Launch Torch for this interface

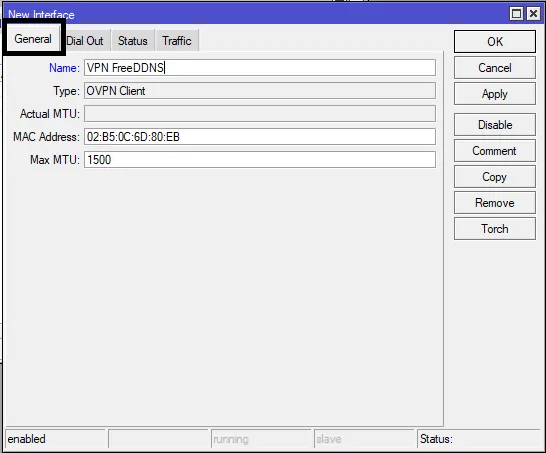(494, 229)
